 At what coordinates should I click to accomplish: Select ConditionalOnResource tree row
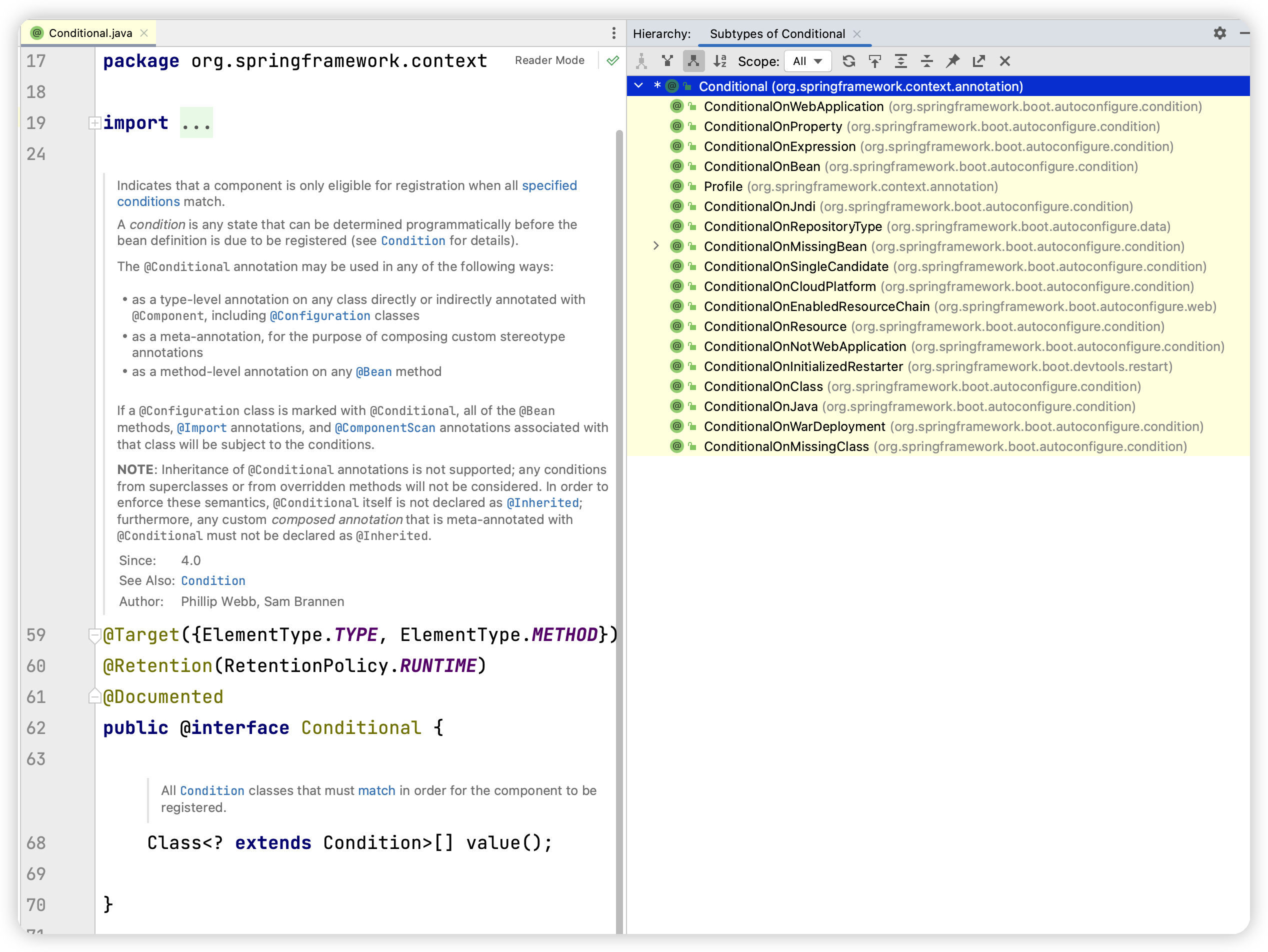tap(938, 326)
